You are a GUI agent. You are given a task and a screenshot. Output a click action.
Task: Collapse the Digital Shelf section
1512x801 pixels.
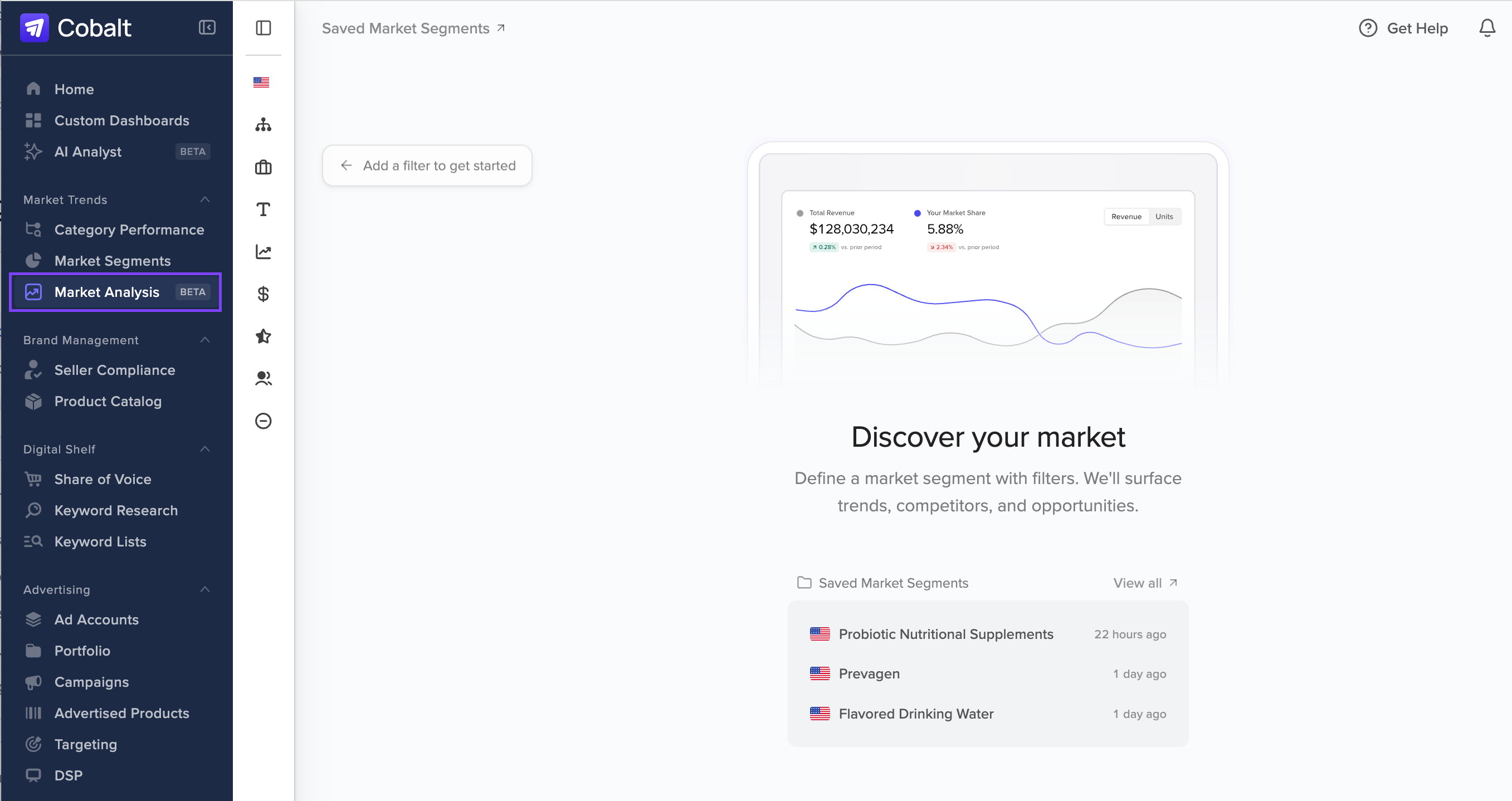tap(205, 449)
